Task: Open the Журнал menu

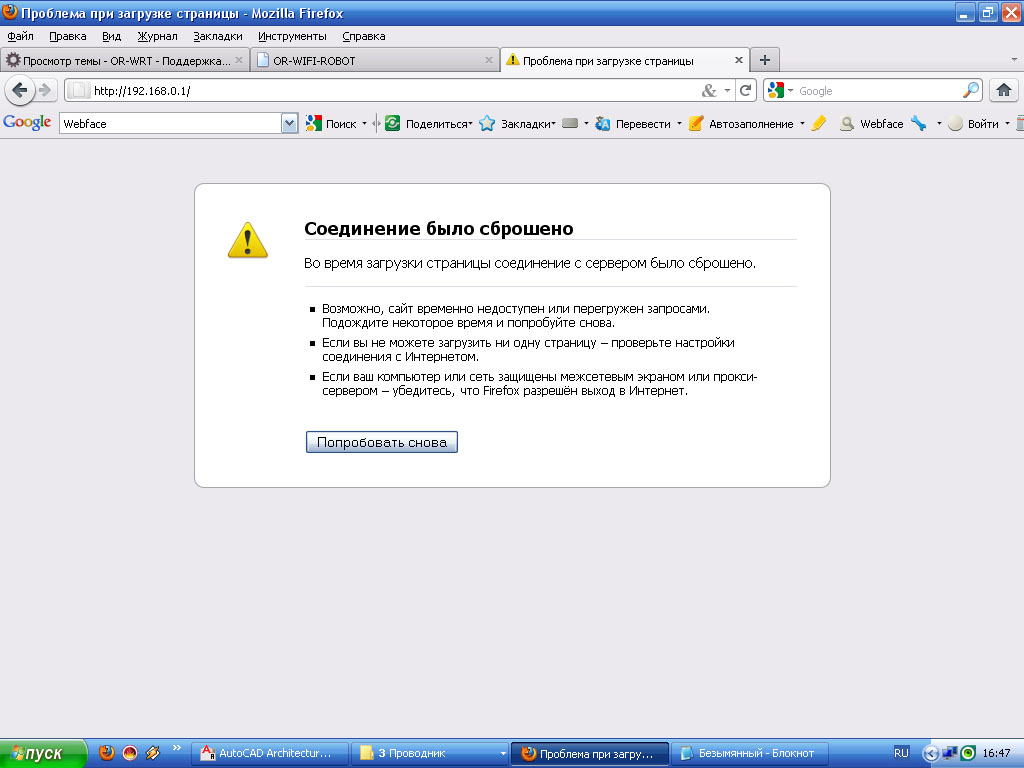Action: [157, 36]
